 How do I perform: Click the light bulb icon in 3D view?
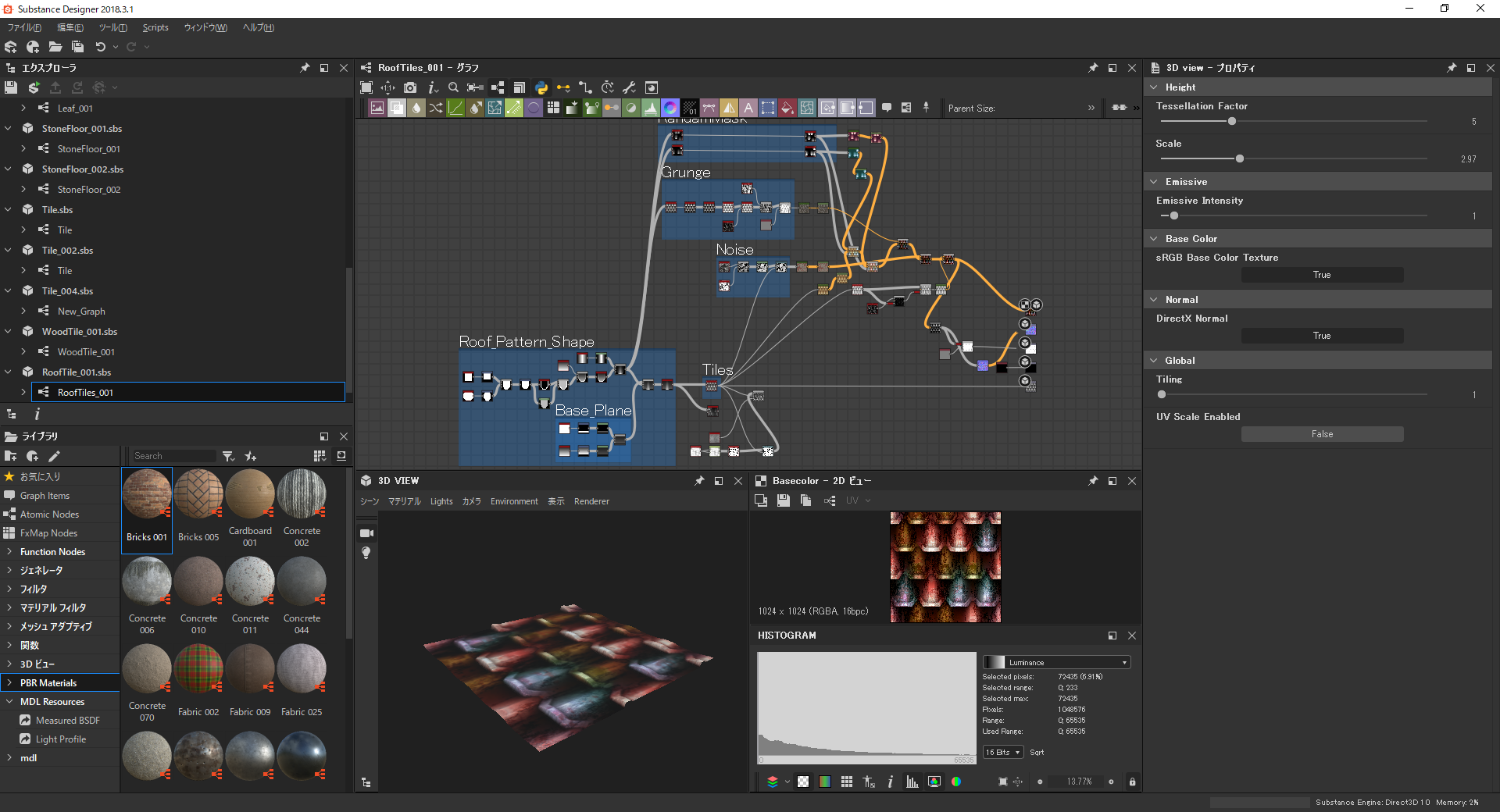pos(366,553)
